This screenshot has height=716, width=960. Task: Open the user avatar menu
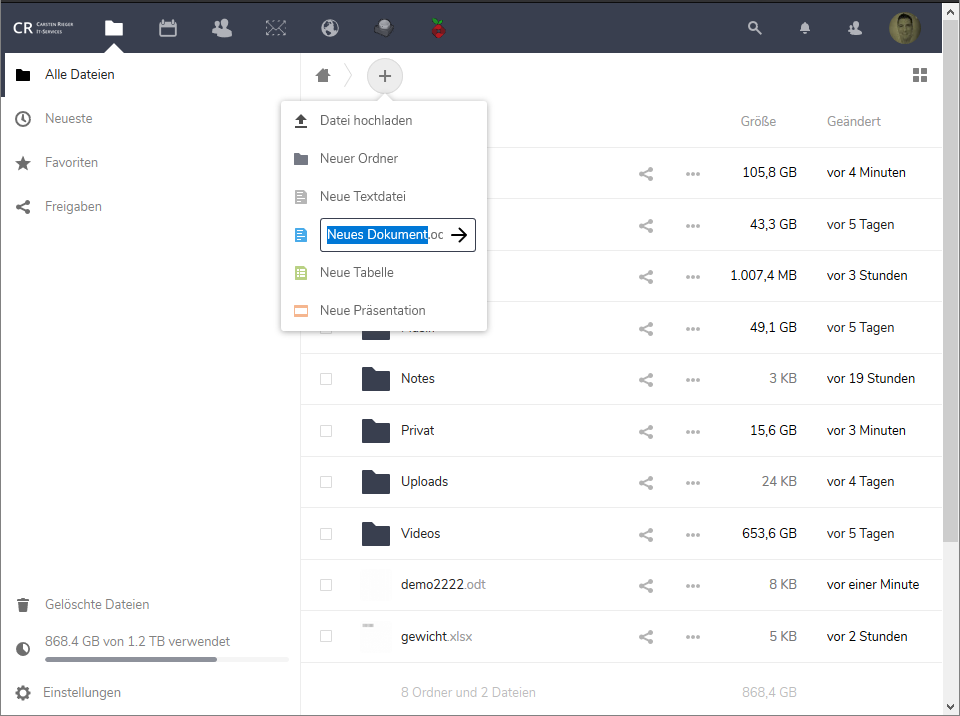(904, 27)
